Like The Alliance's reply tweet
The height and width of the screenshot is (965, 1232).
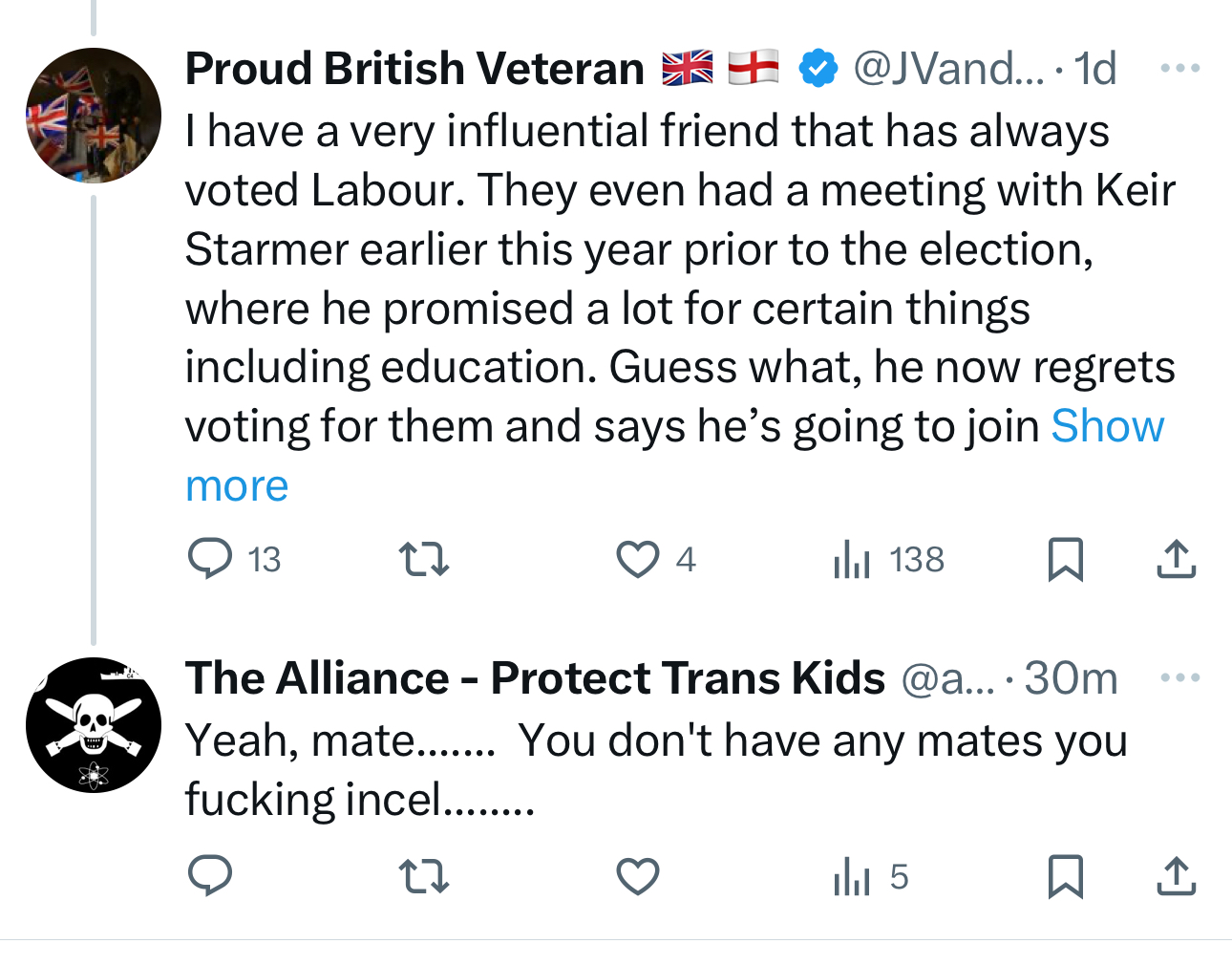click(x=637, y=876)
